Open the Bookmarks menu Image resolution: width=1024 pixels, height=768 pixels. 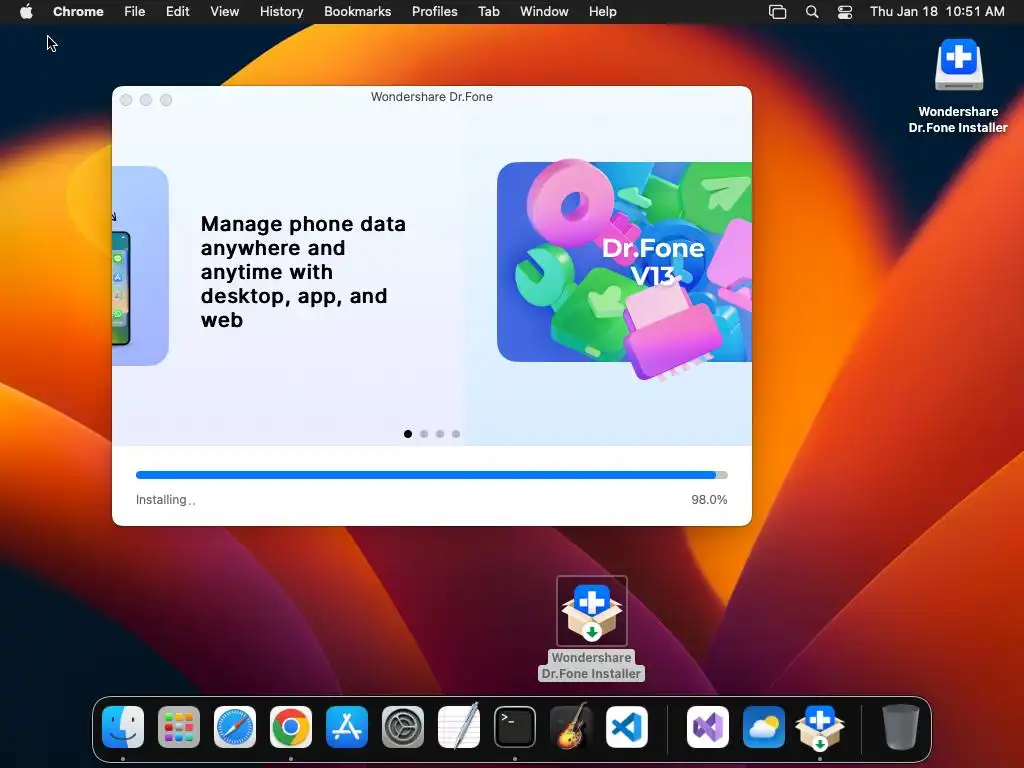coord(357,12)
